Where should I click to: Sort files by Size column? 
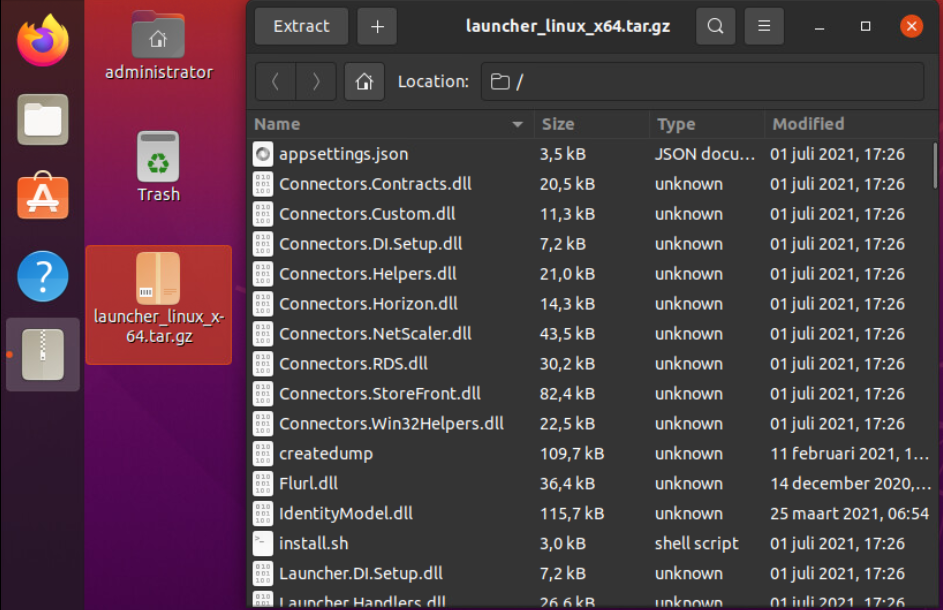point(558,124)
